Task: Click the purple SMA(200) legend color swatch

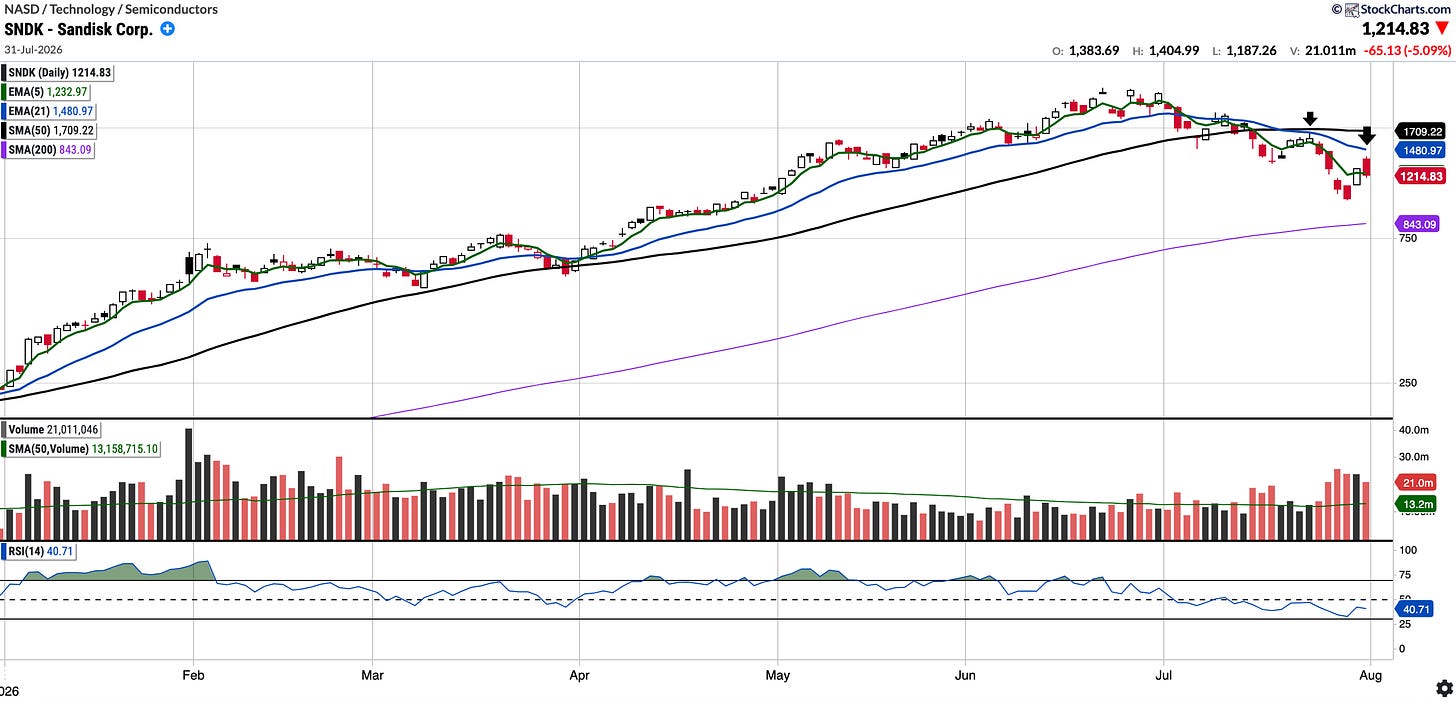Action: pos(6,150)
